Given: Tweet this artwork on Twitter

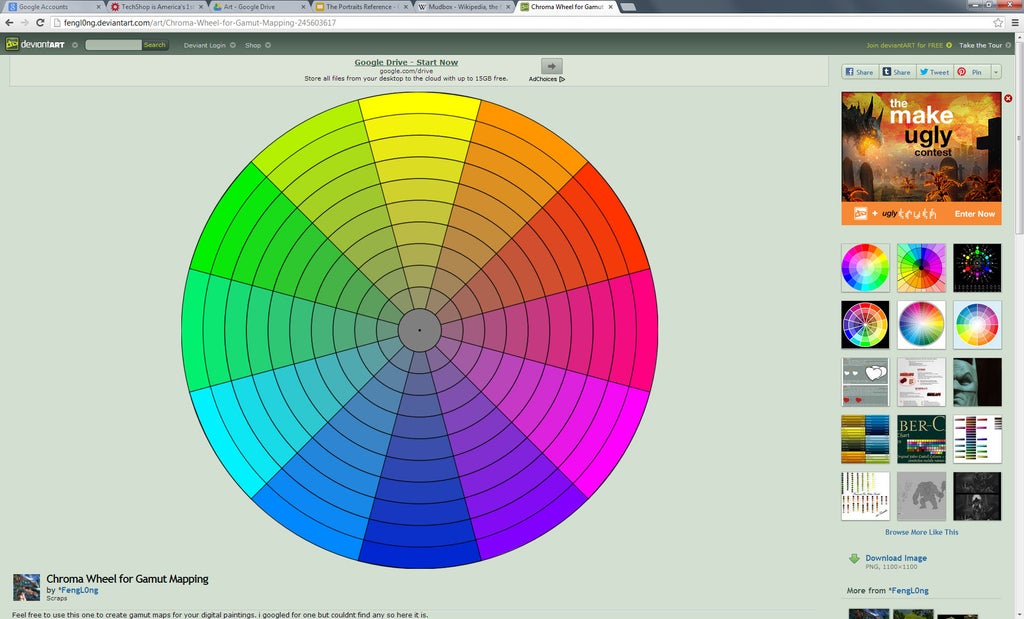Looking at the screenshot, I should click(934, 72).
